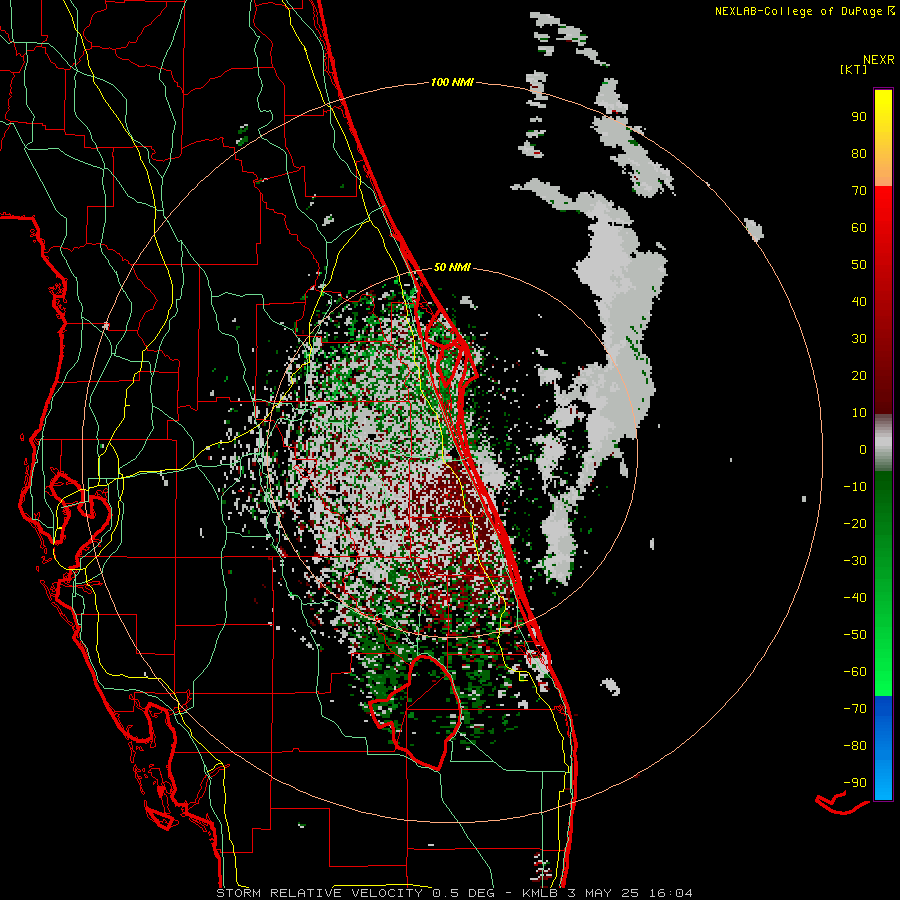This screenshot has width=900, height=900.
Task: Click the -20 value on the velocity scale
Action: point(855,523)
